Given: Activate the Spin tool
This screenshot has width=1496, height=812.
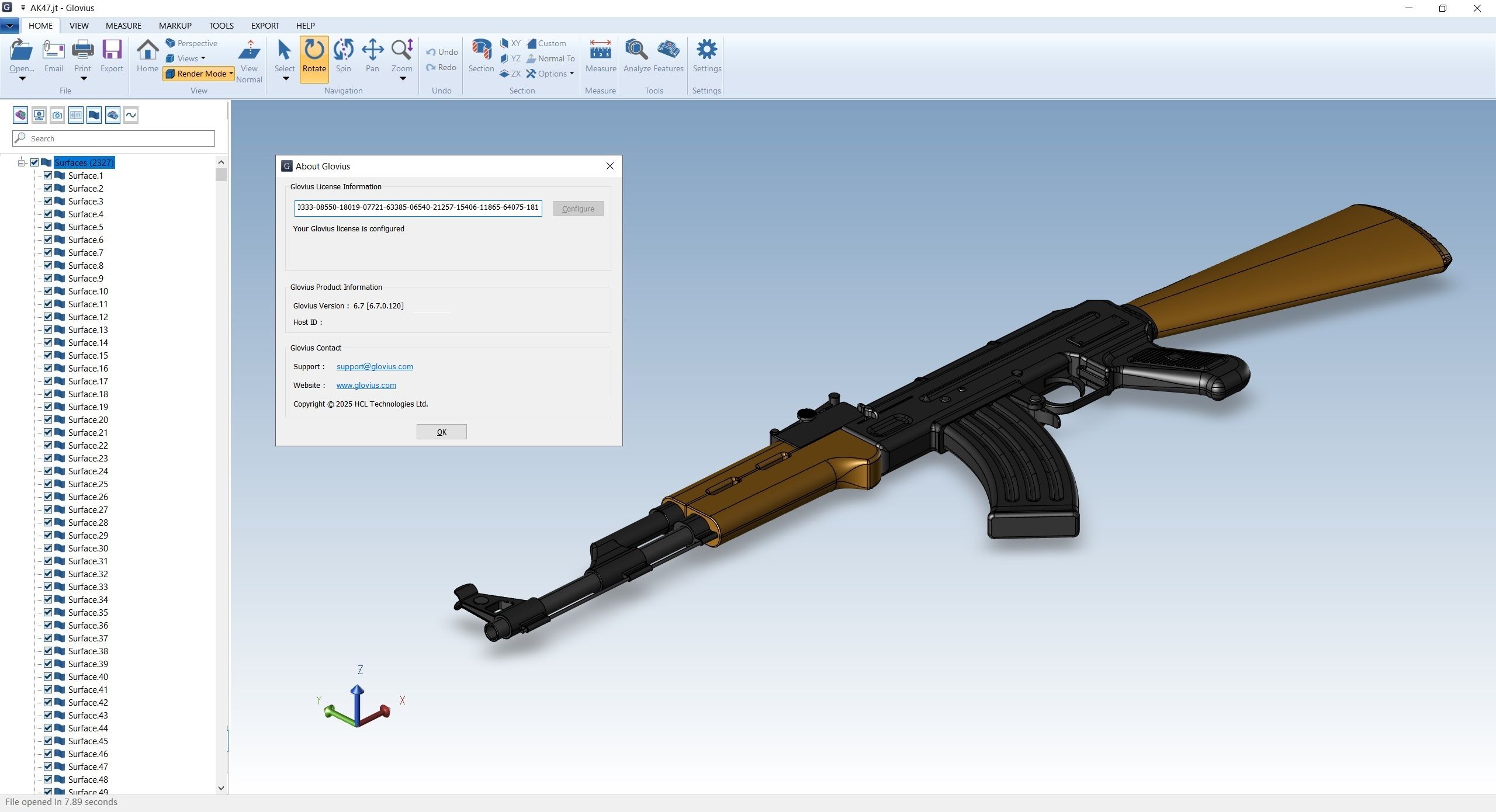Looking at the screenshot, I should point(343,58).
